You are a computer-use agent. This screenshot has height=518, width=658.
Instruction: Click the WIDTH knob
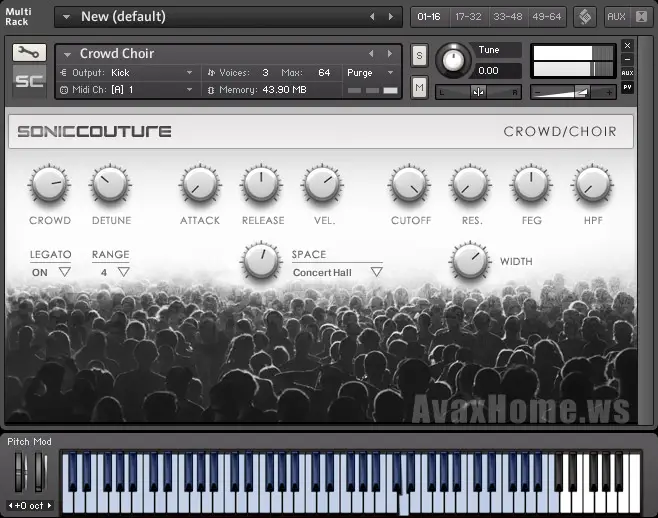(470, 261)
